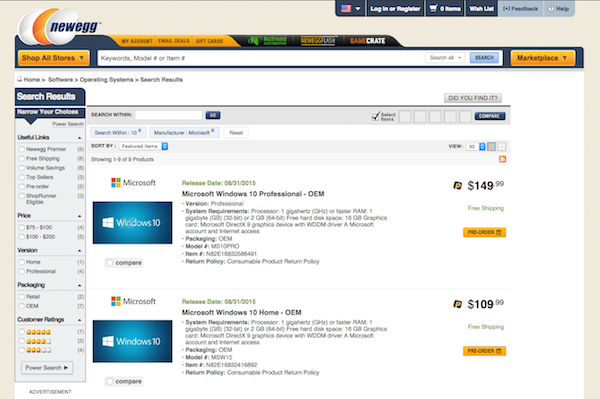Image resolution: width=600 pixels, height=399 pixels.
Task: Check compare for Windows 10 Professional
Action: coord(110,263)
